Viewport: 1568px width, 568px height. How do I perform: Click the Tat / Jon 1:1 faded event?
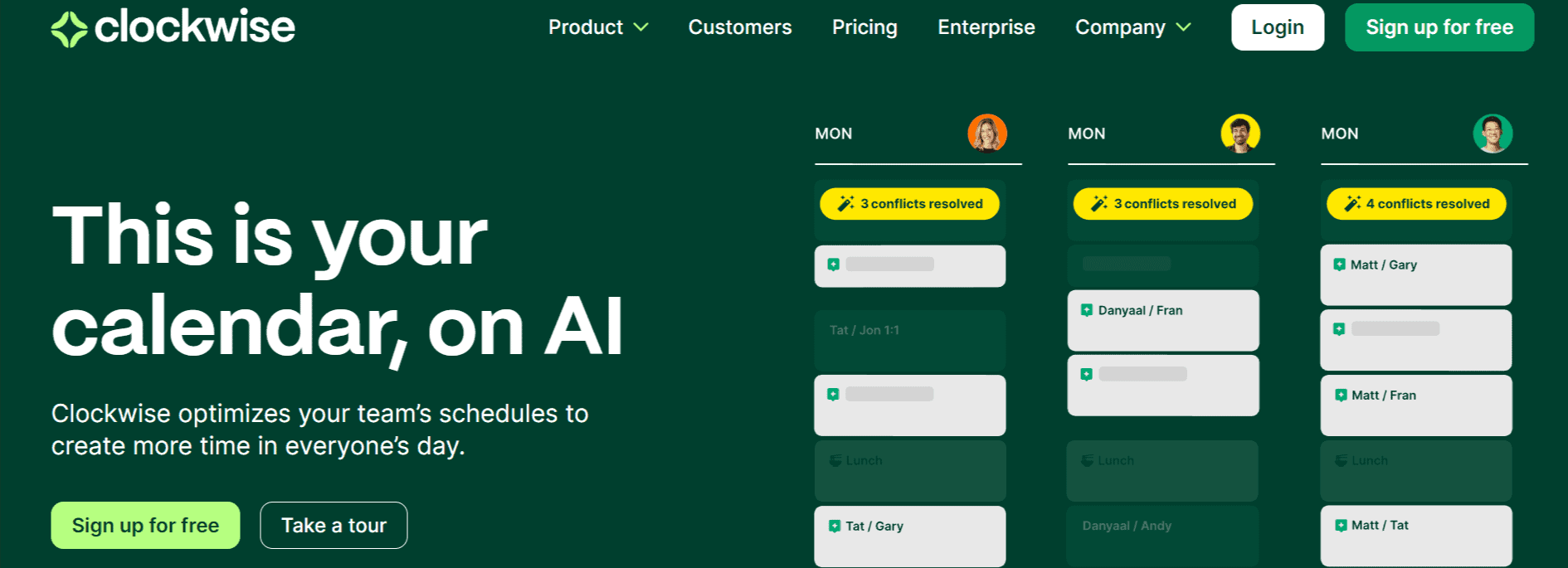point(910,341)
